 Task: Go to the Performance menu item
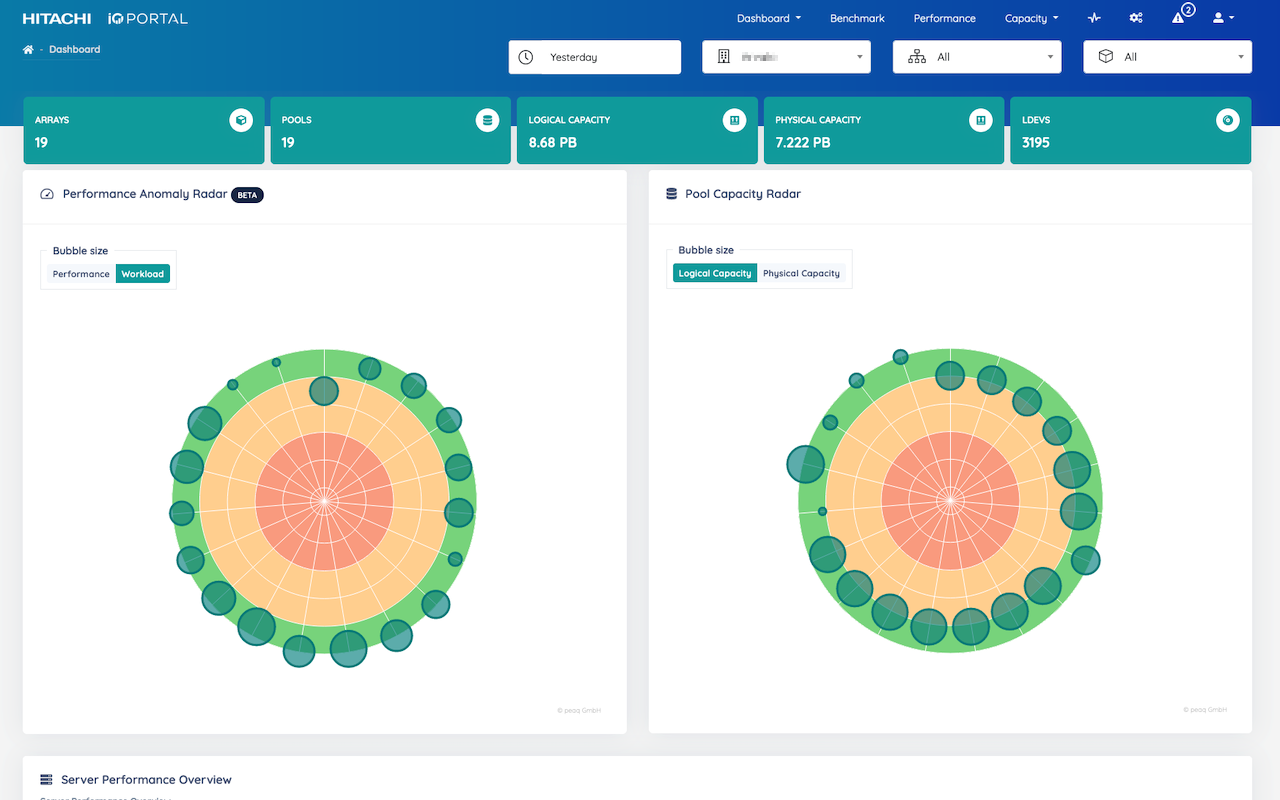[x=944, y=18]
